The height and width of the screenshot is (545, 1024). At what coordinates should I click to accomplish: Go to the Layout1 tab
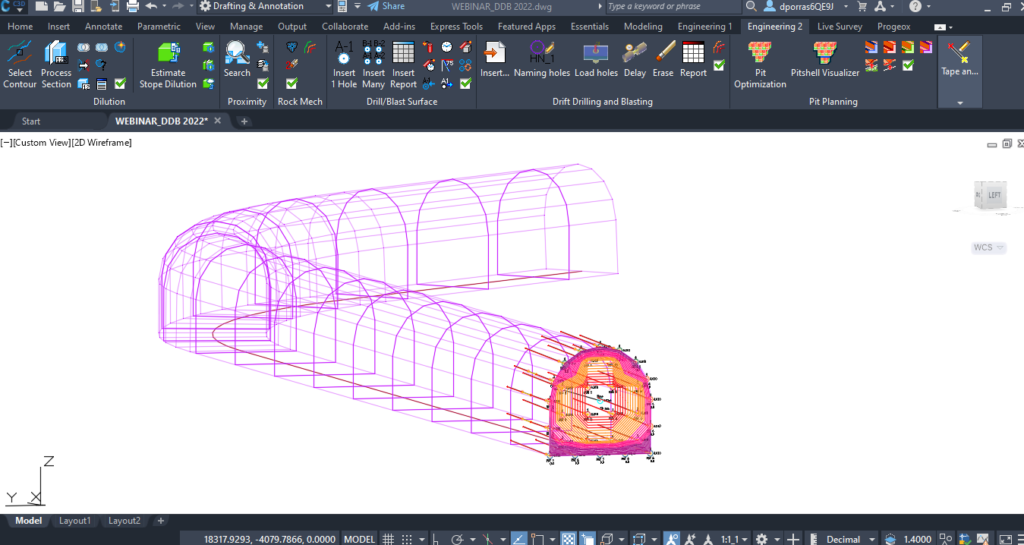click(74, 521)
